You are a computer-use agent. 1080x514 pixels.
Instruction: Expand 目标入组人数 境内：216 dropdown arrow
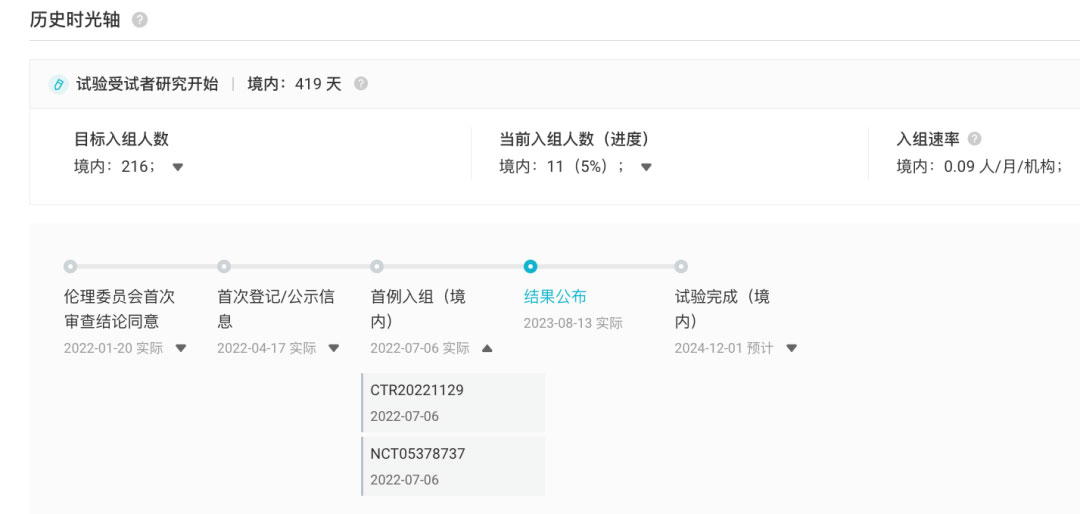coord(178,167)
